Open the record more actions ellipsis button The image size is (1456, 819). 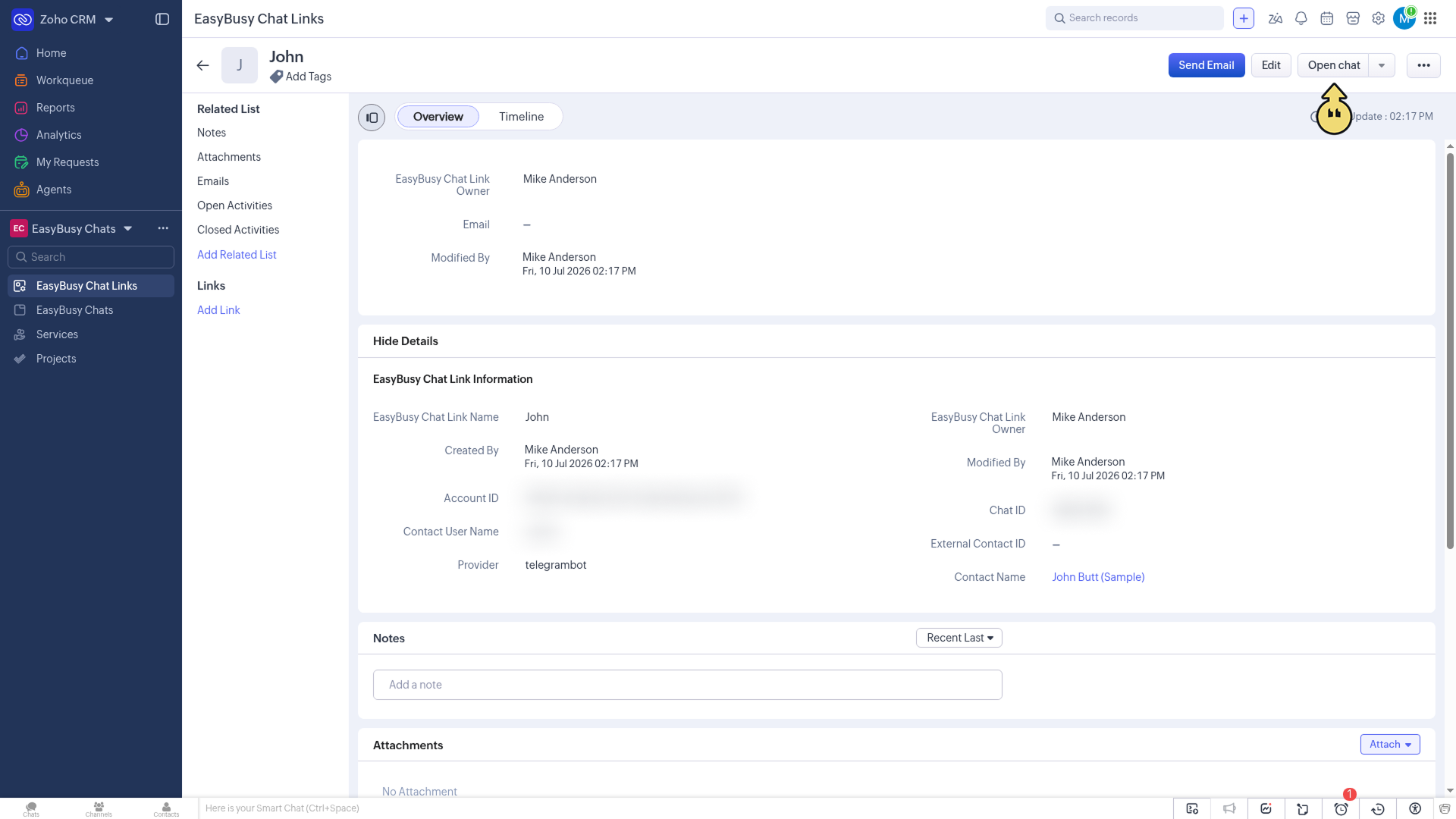1423,65
